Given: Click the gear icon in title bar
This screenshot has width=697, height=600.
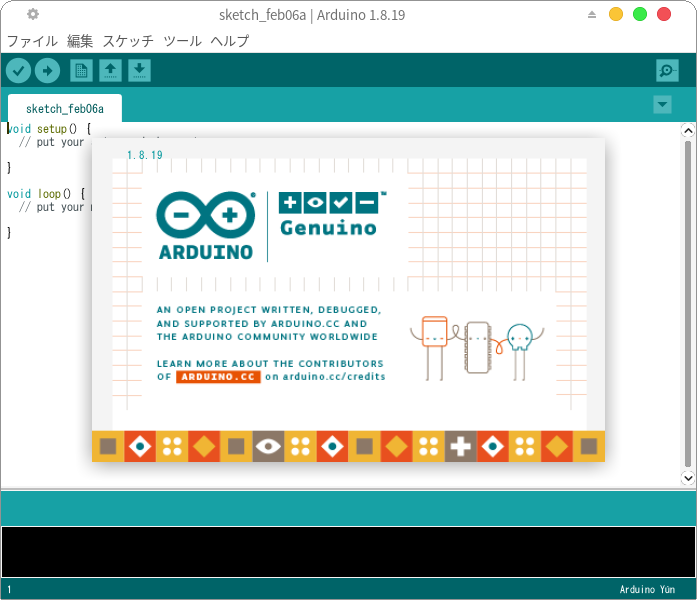Looking at the screenshot, I should [33, 14].
